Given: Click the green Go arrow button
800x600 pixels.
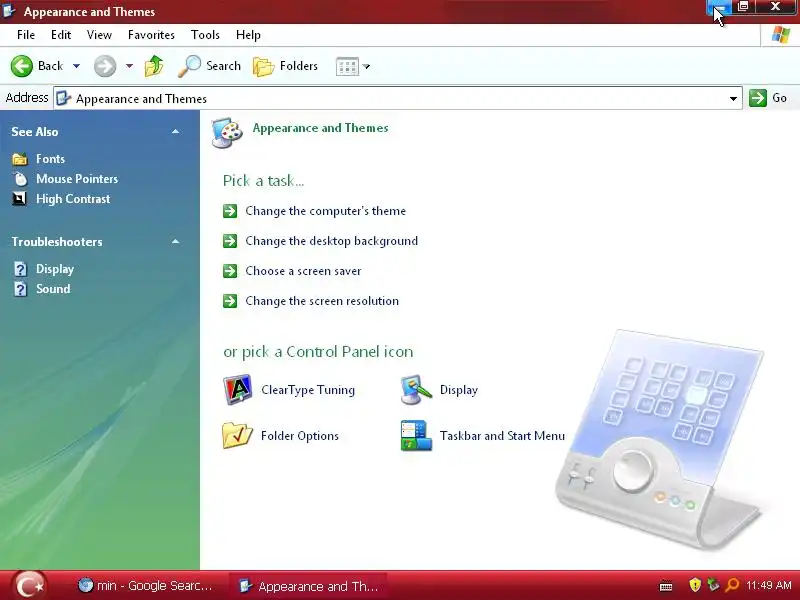Looking at the screenshot, I should tap(758, 97).
